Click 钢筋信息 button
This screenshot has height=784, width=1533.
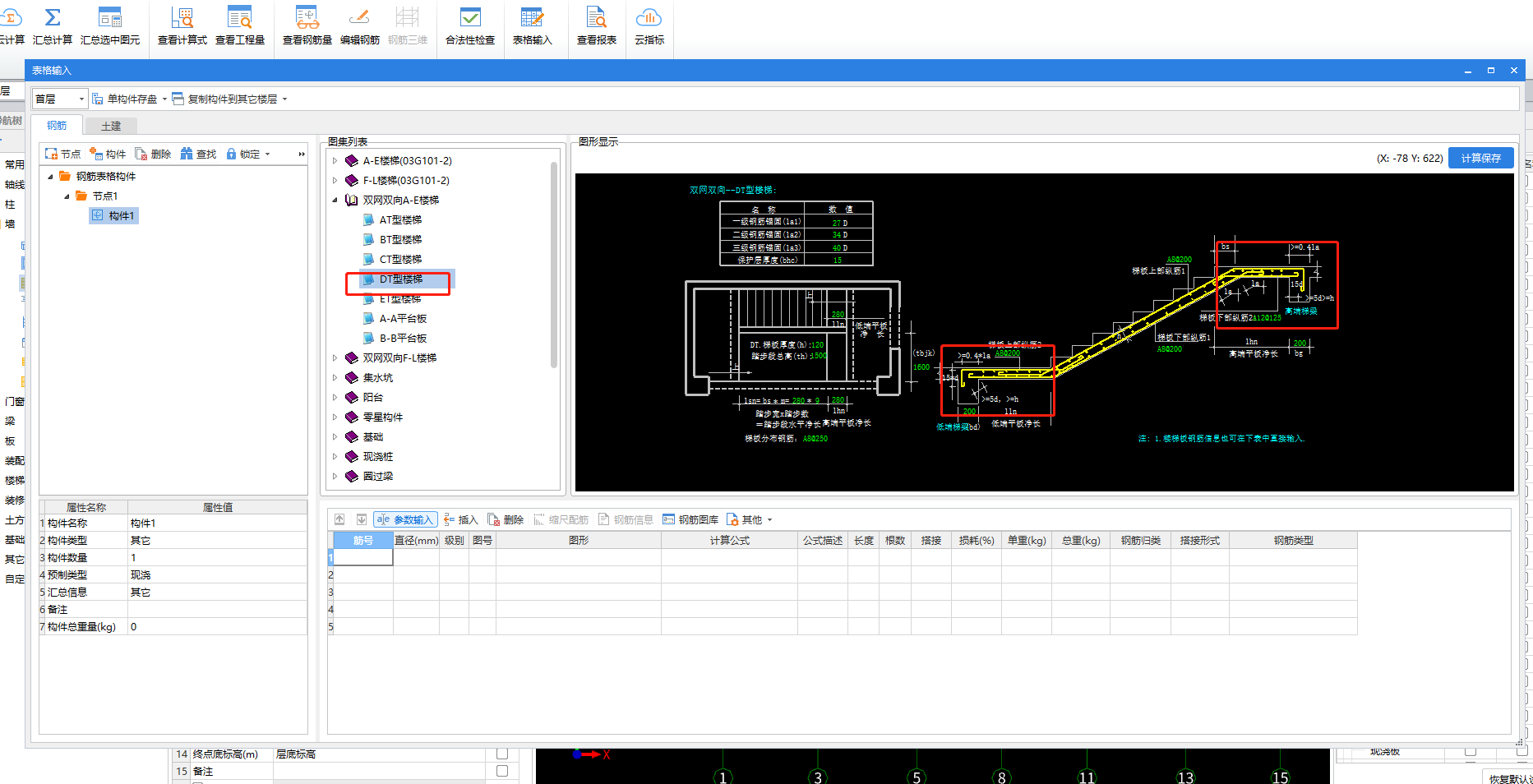point(626,519)
